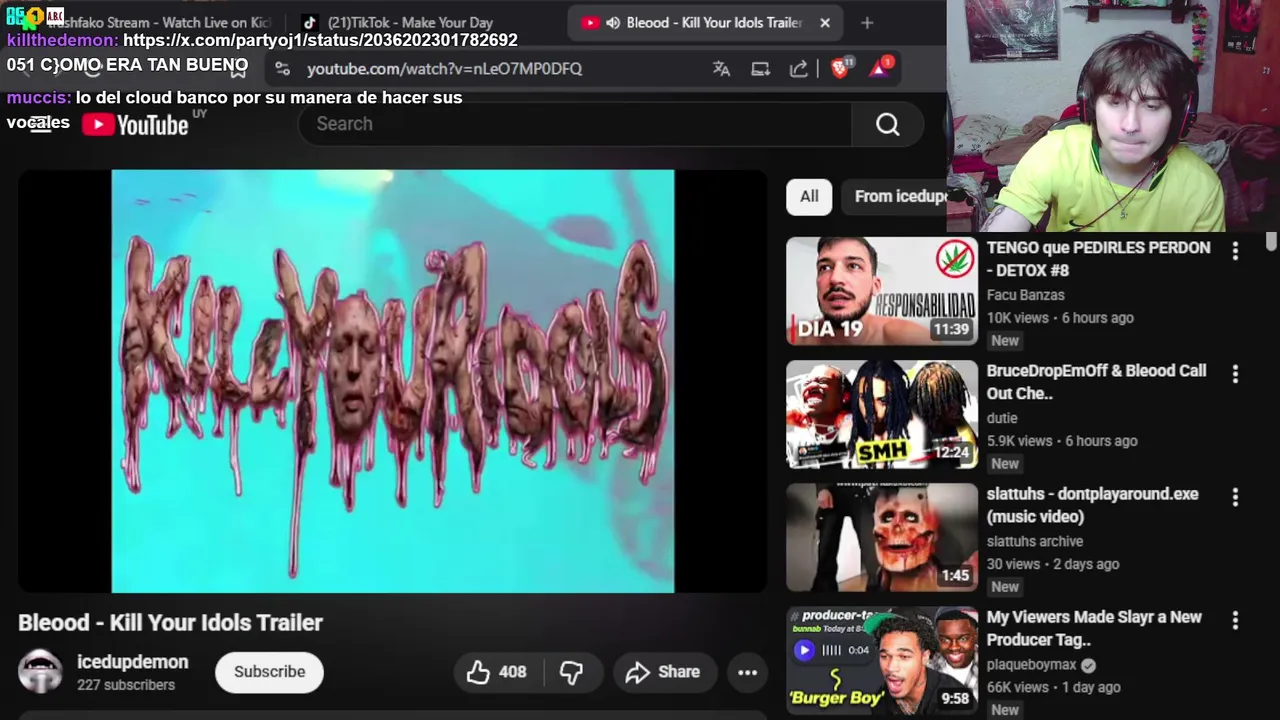Click the page scrollbar on the right
Image resolution: width=1280 pixels, height=720 pixels.
click(1271, 243)
